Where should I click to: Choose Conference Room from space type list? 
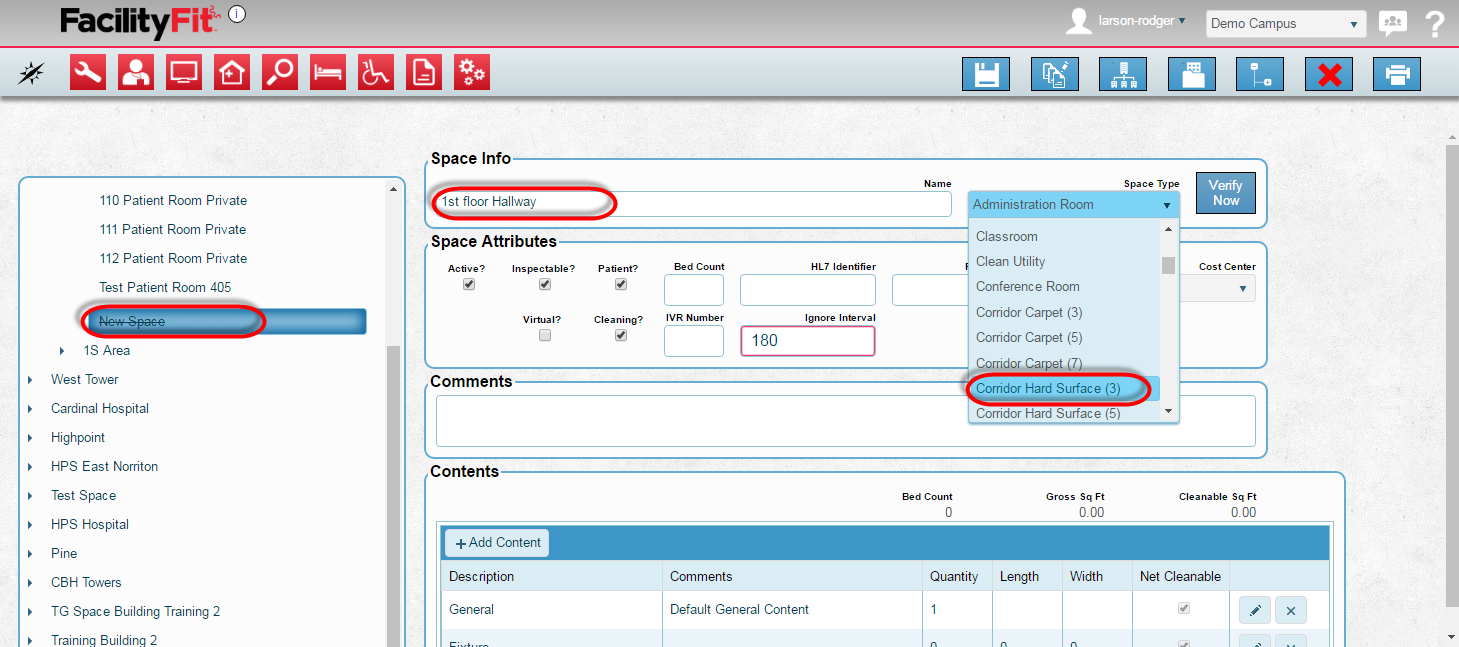(x=1027, y=286)
